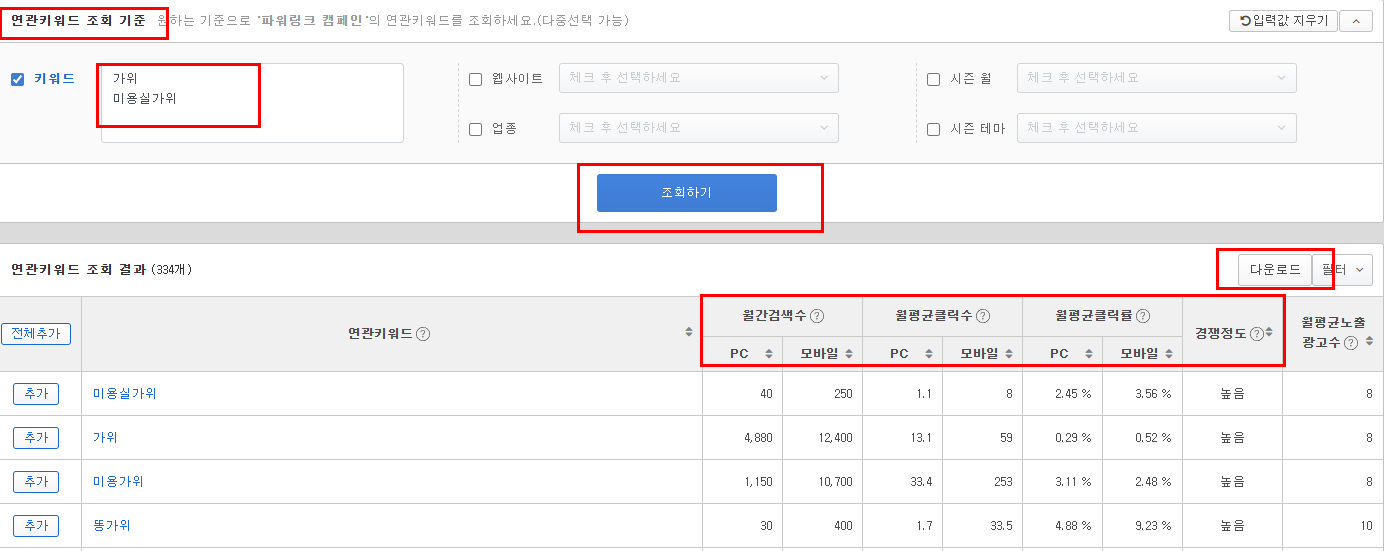The image size is (1384, 551).
Task: Tick the 업종 checkbox
Action: pyautogui.click(x=476, y=129)
